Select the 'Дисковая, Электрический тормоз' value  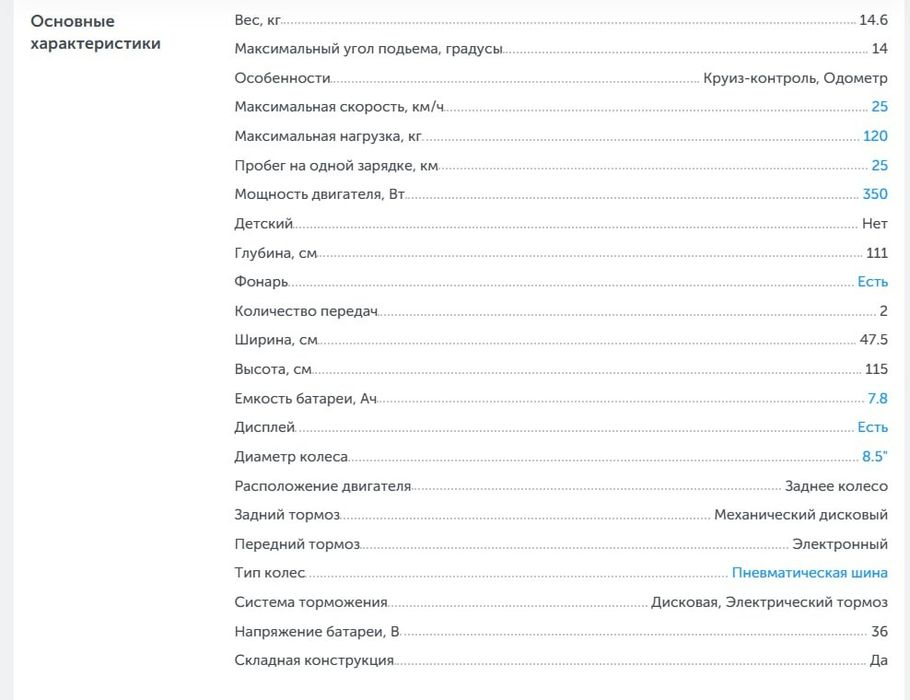click(x=768, y=602)
